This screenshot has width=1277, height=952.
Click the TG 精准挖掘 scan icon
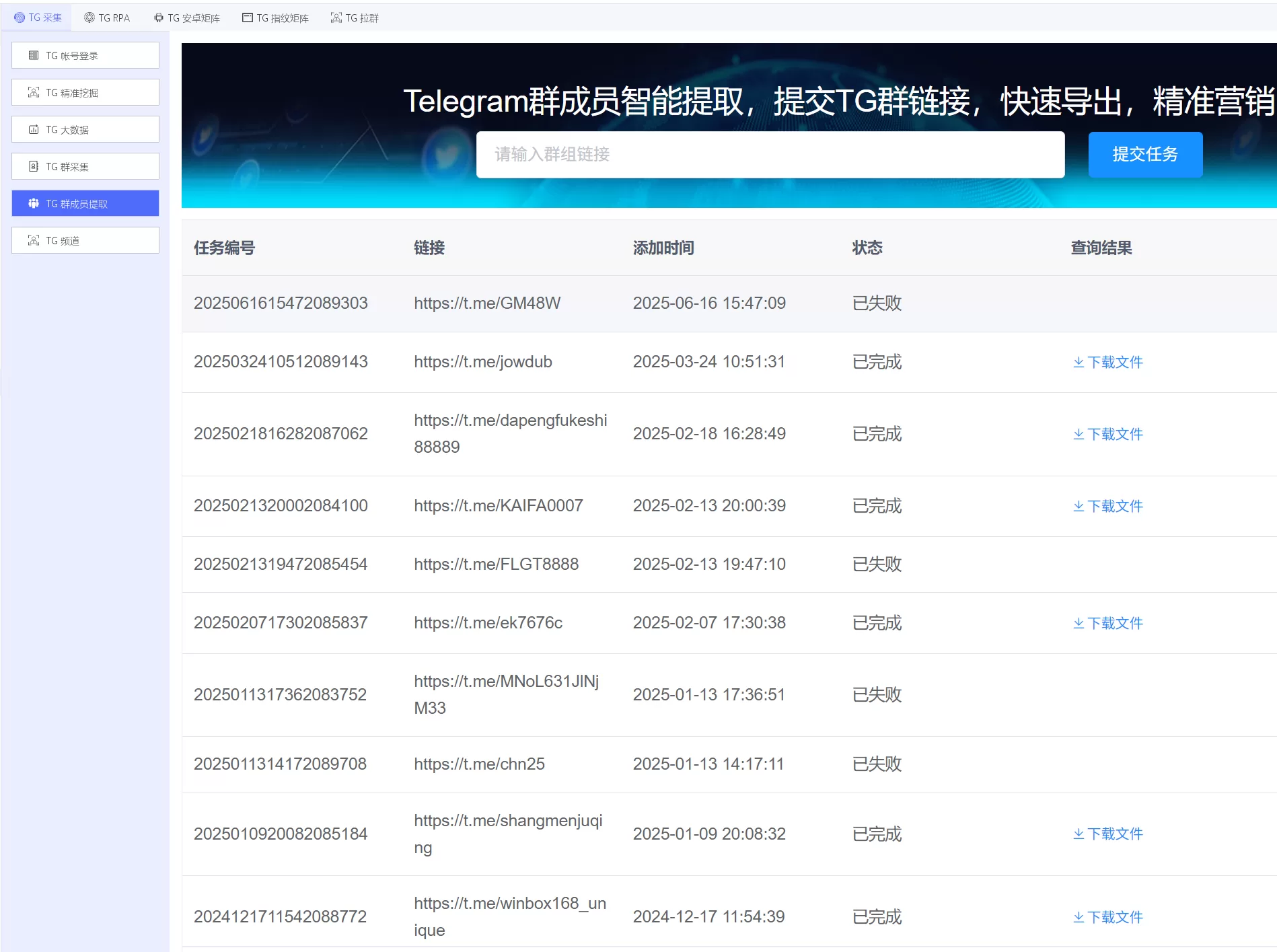34,92
